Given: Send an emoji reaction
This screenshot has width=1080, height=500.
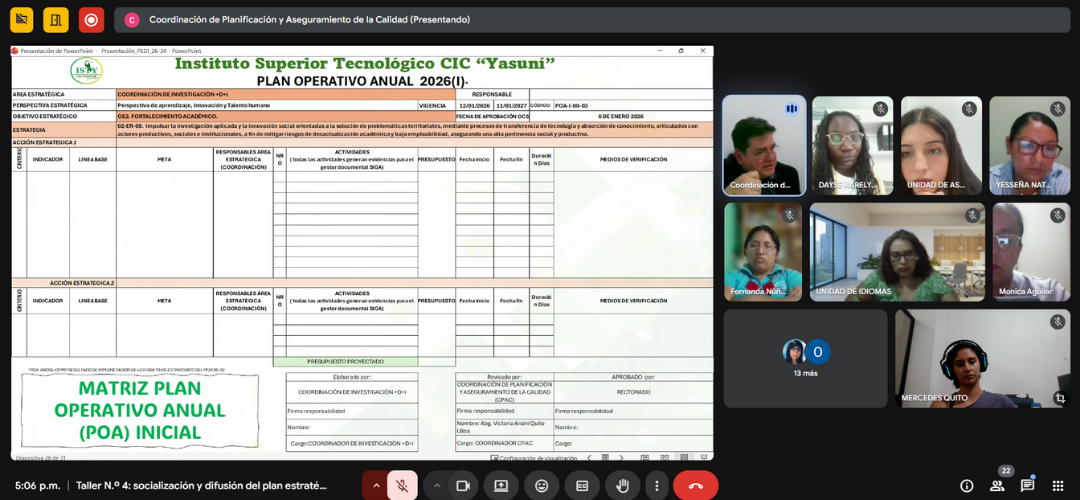Looking at the screenshot, I should point(541,485).
